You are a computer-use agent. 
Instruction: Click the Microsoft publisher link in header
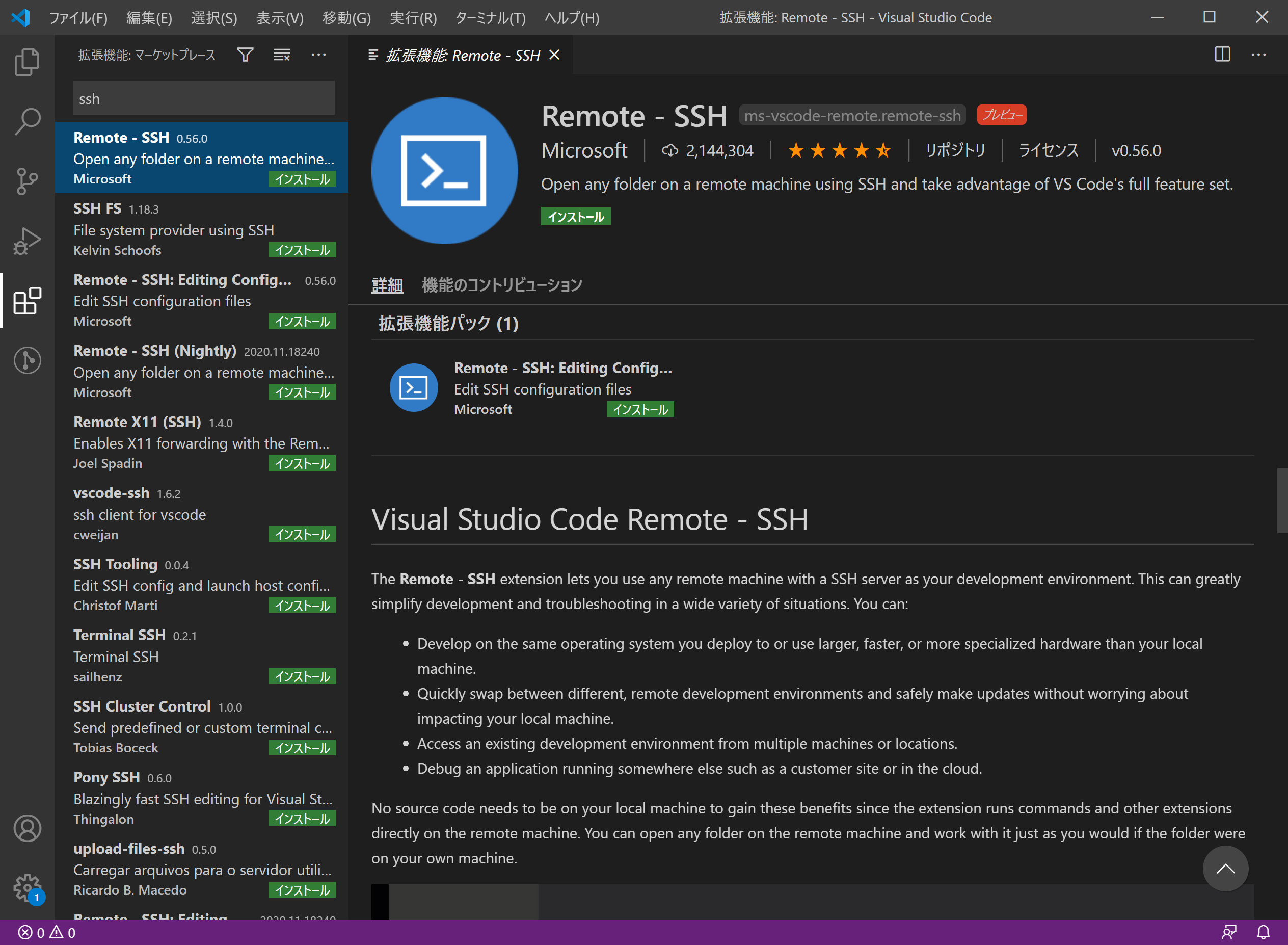584,150
